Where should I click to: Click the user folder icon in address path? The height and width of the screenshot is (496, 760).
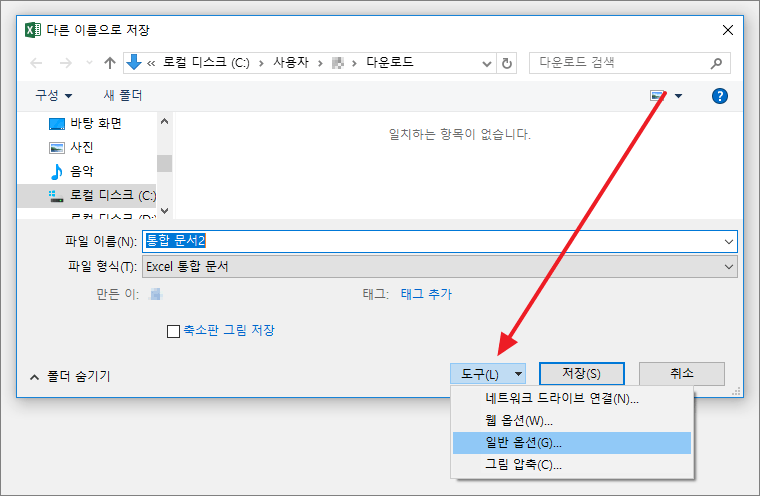[338, 63]
